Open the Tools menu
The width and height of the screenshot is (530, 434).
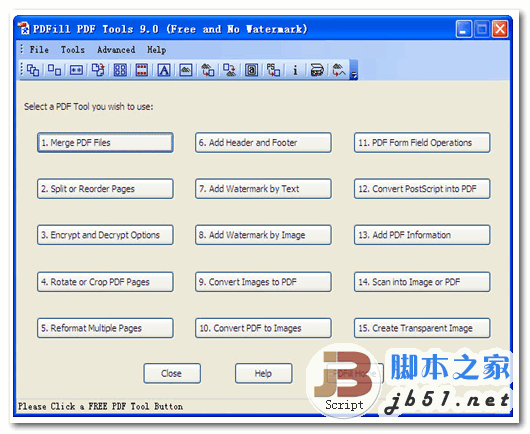73,50
